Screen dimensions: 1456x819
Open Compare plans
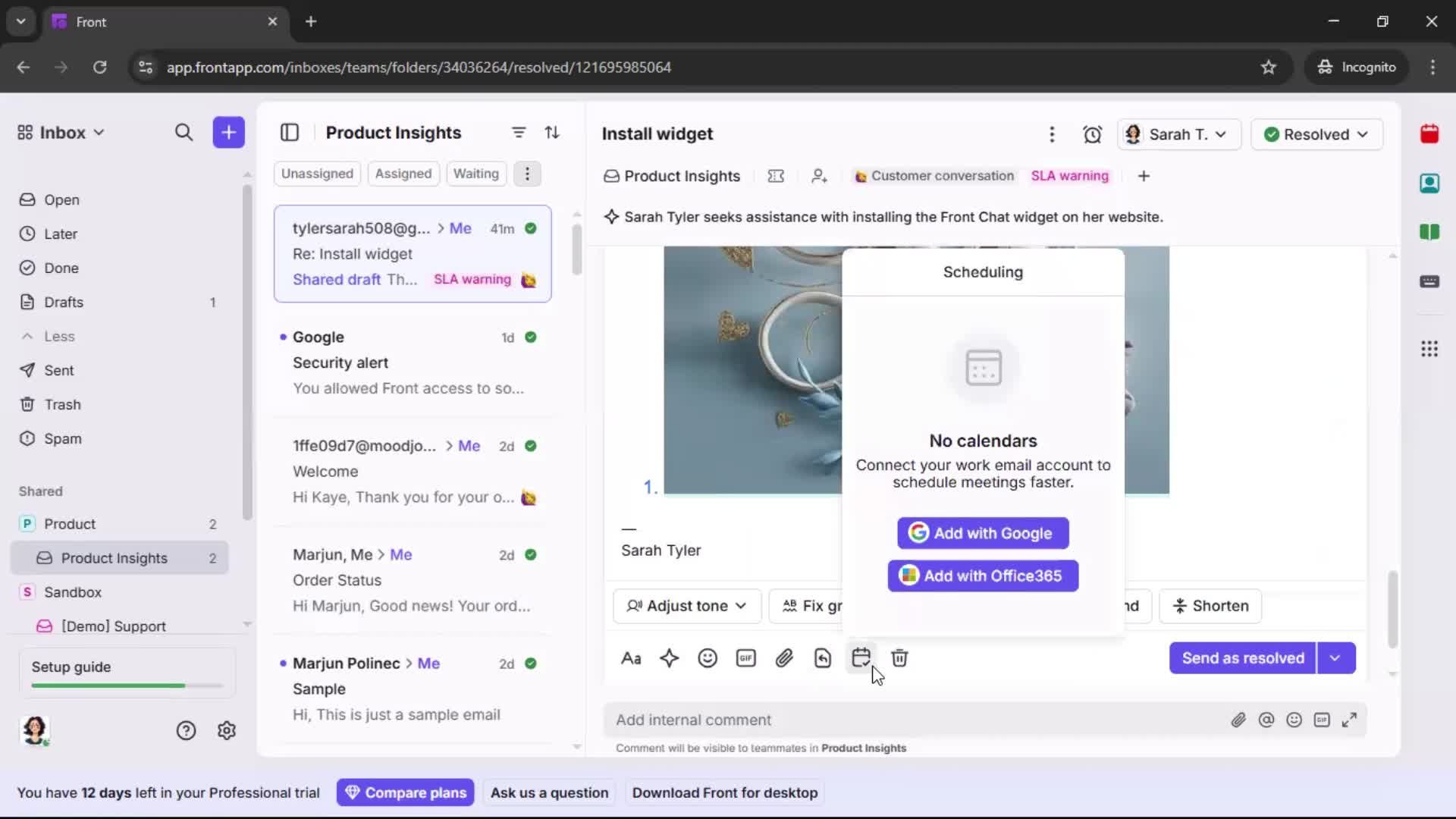click(405, 792)
